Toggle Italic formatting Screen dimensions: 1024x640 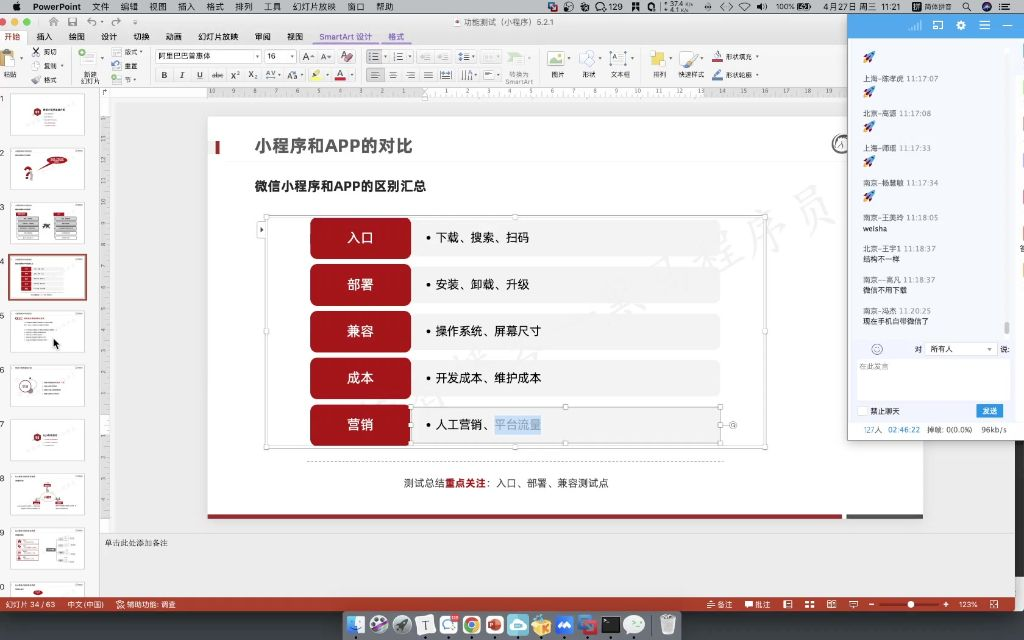pos(182,75)
